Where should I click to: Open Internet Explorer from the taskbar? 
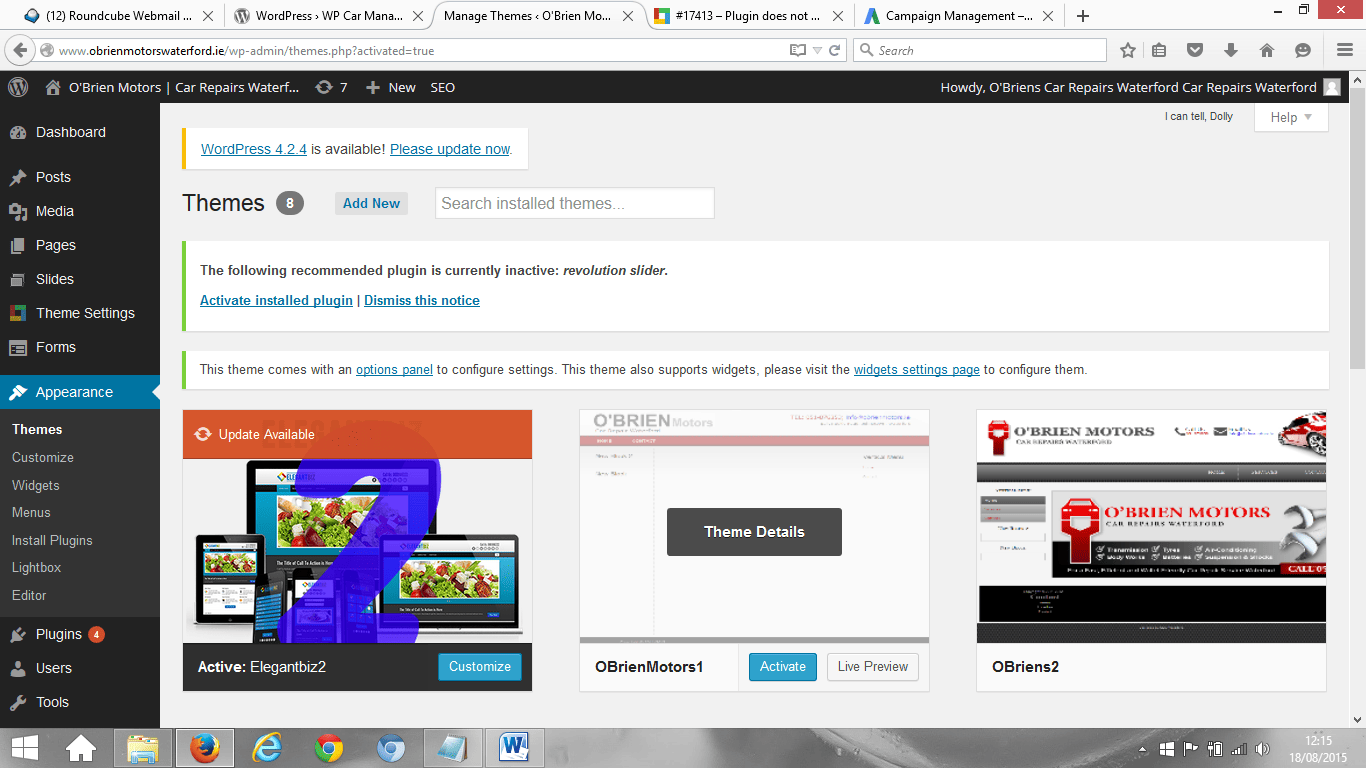(x=267, y=747)
